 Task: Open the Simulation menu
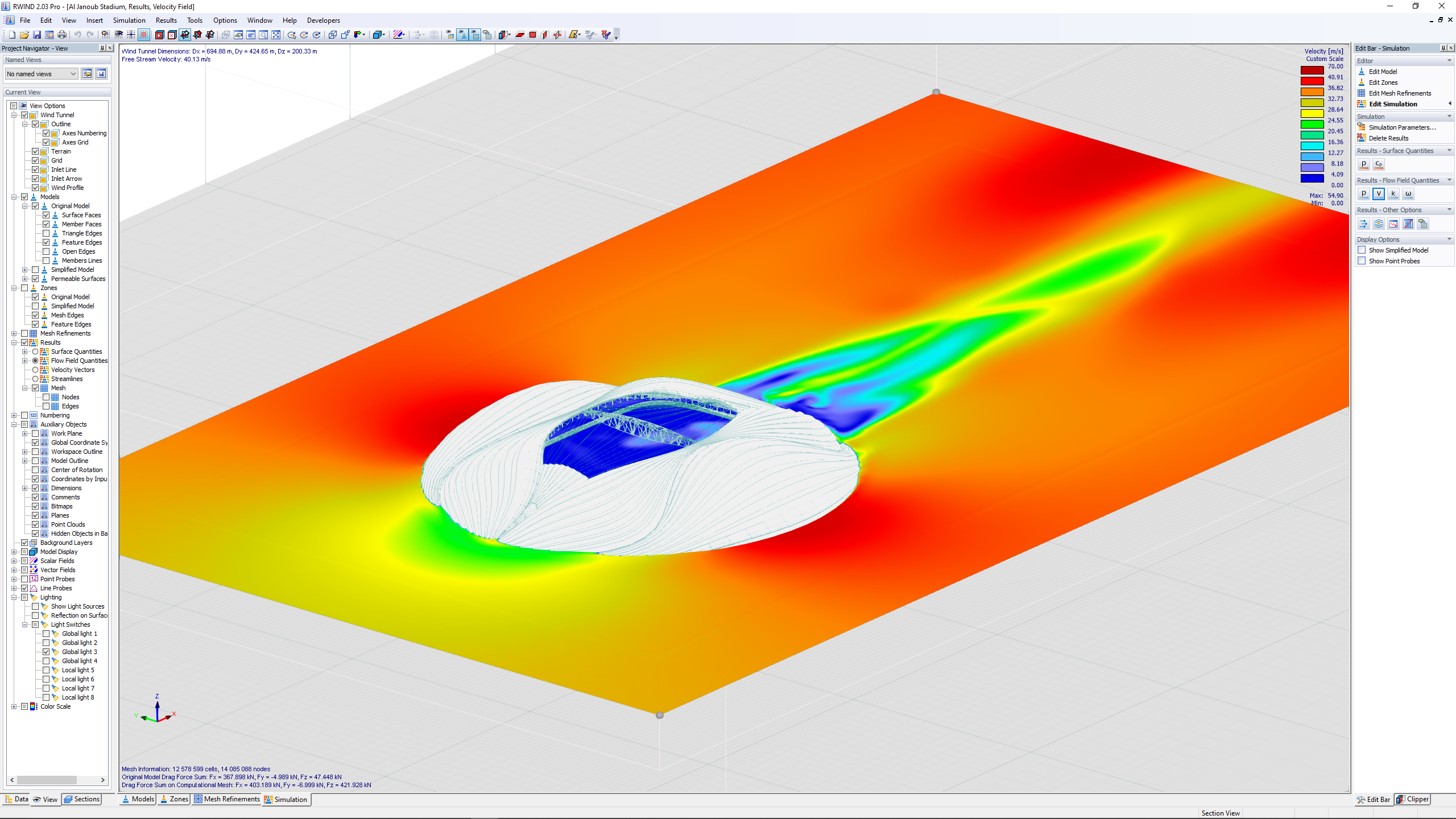coord(129,20)
